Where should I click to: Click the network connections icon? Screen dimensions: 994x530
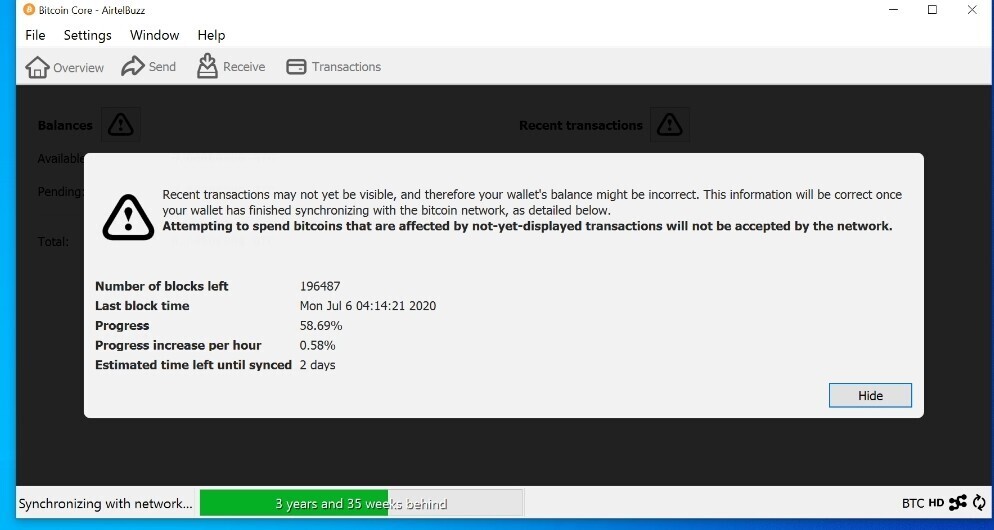tap(958, 503)
